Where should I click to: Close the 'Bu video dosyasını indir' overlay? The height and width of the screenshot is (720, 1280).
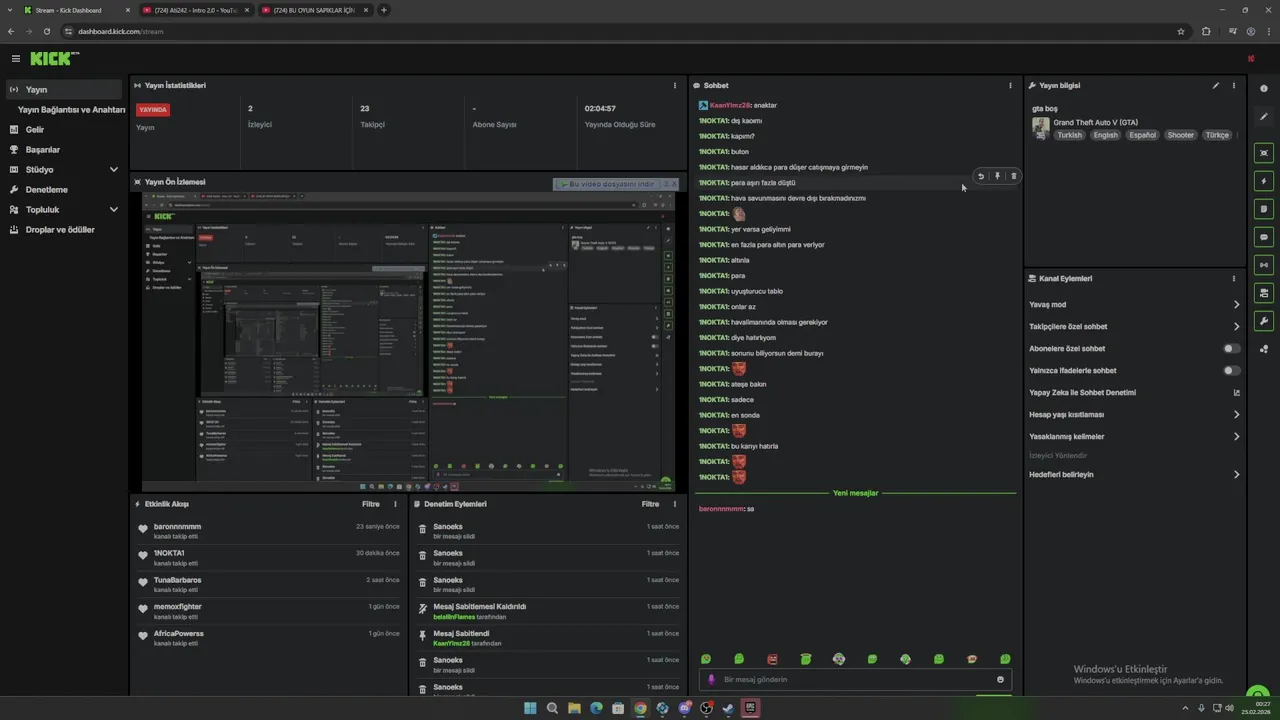pyautogui.click(x=673, y=184)
